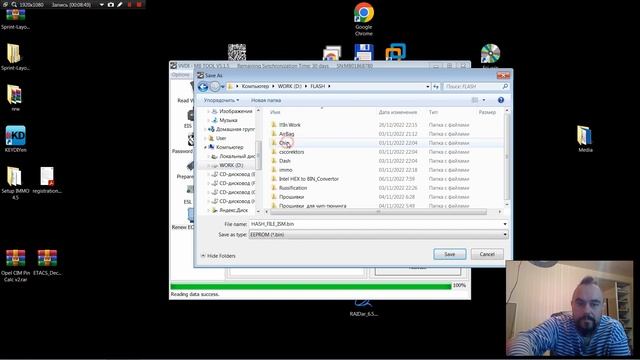
Task: Open the disc icon on desktop
Action: pos(490,53)
